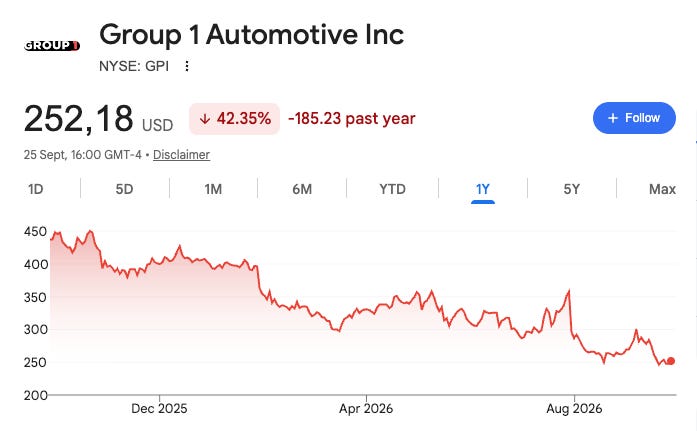The image size is (697, 431).
Task: Select the 6M time range
Action: 302,189
